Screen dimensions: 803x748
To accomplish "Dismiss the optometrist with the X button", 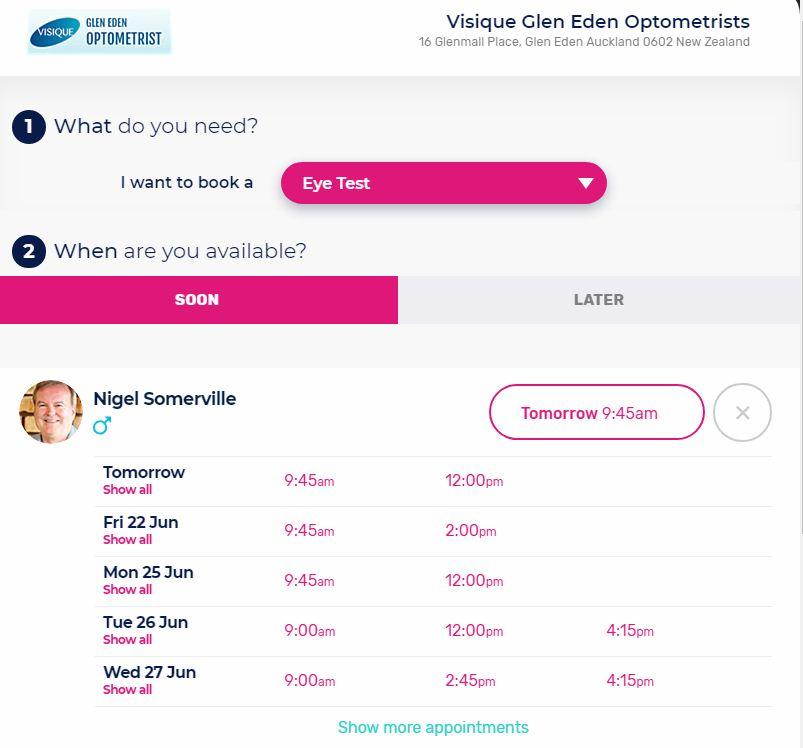I will (742, 412).
